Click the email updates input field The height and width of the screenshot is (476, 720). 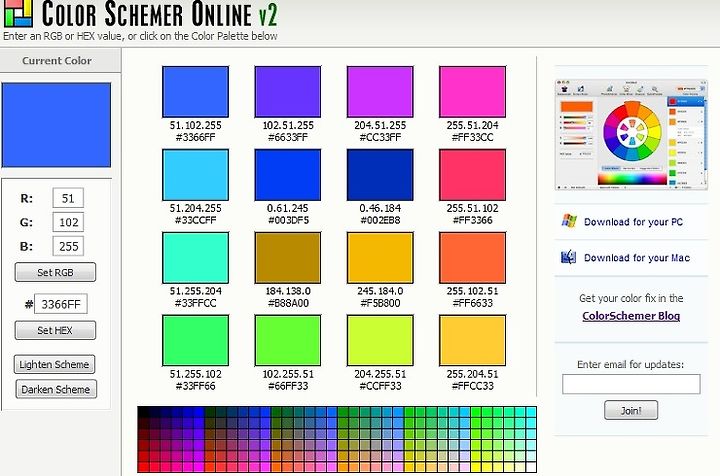pyautogui.click(x=631, y=384)
